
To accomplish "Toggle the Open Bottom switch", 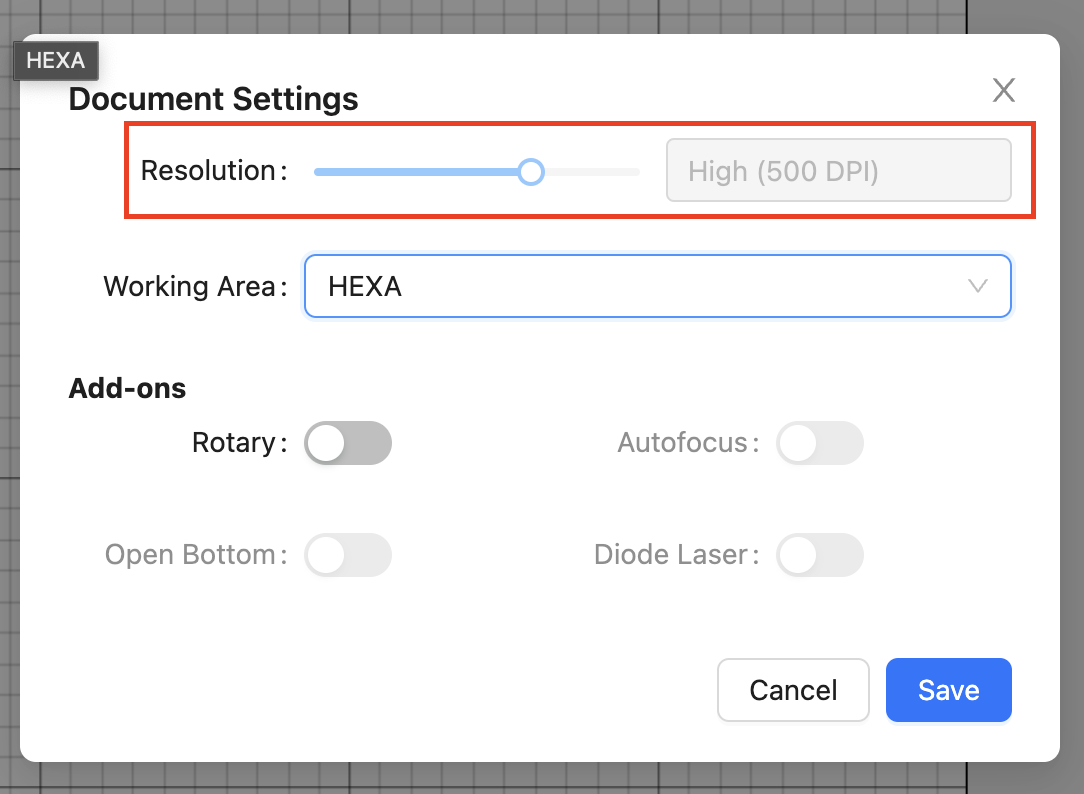I will [x=347, y=555].
